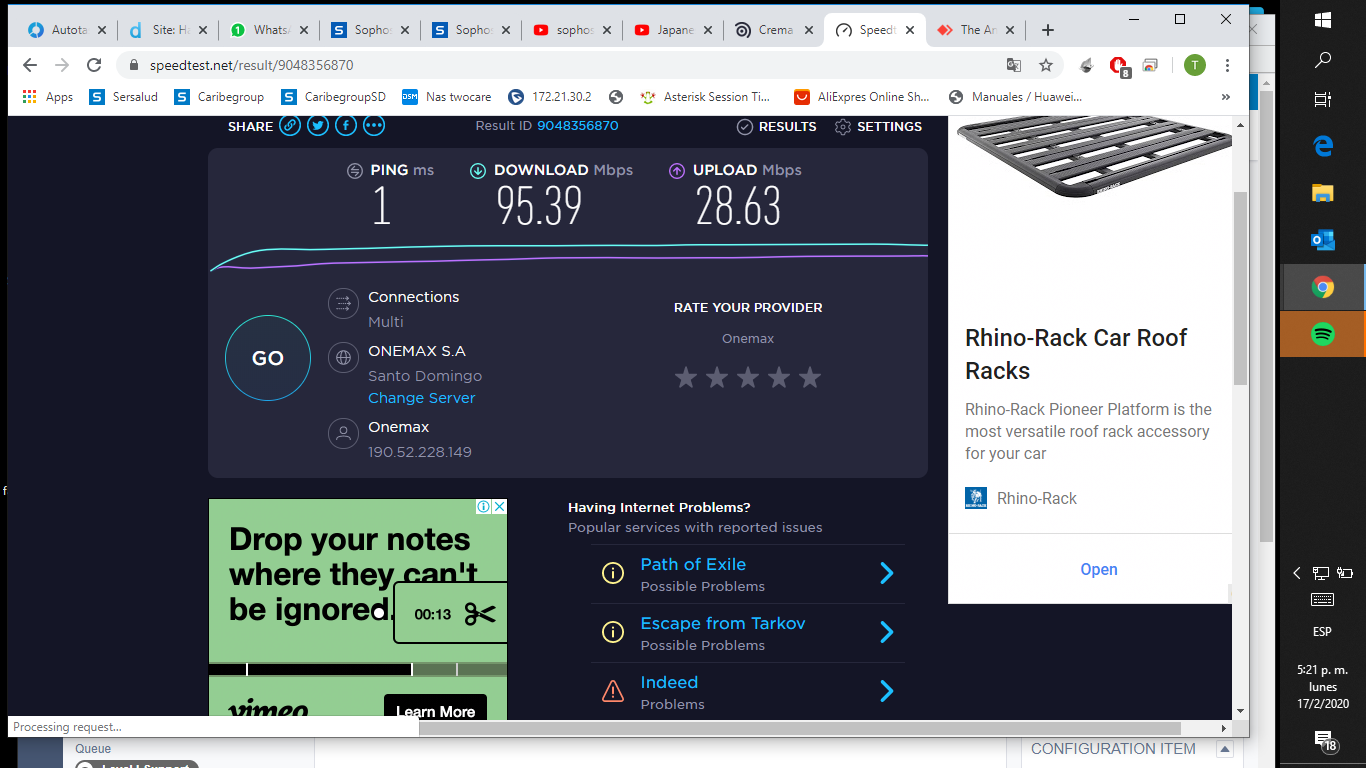Expand Path of Exile chevron arrow
This screenshot has width=1366, height=768.
pos(886,573)
